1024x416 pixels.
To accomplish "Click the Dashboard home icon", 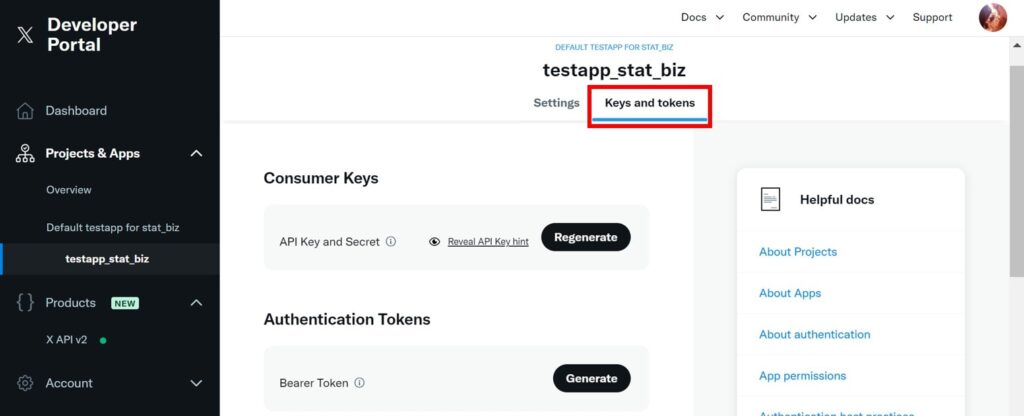I will [x=26, y=111].
